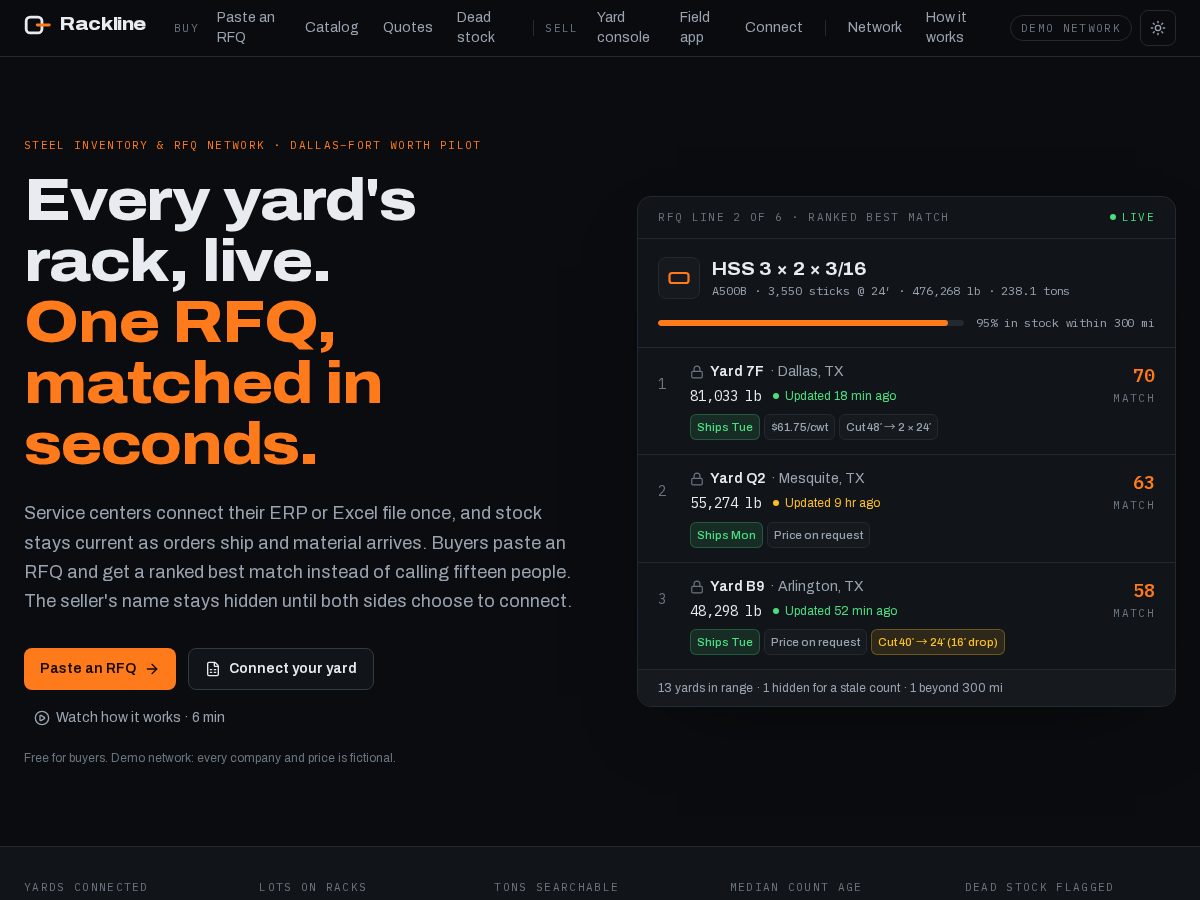Viewport: 1200px width, 900px height.
Task: Click the orange Paste an RFQ button
Action: coord(100,669)
